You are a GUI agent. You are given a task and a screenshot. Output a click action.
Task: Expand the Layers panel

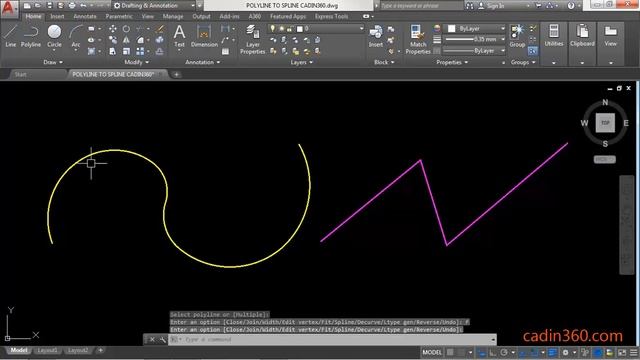tap(302, 62)
